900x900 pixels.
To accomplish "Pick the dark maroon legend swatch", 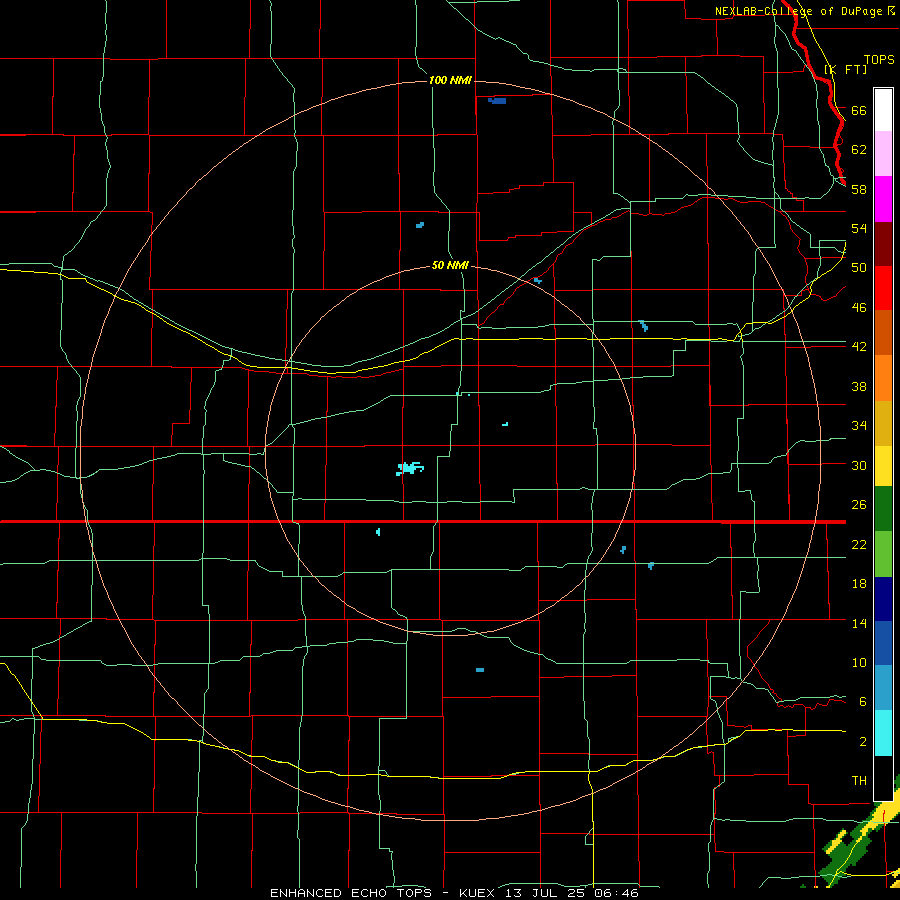I will (x=883, y=244).
